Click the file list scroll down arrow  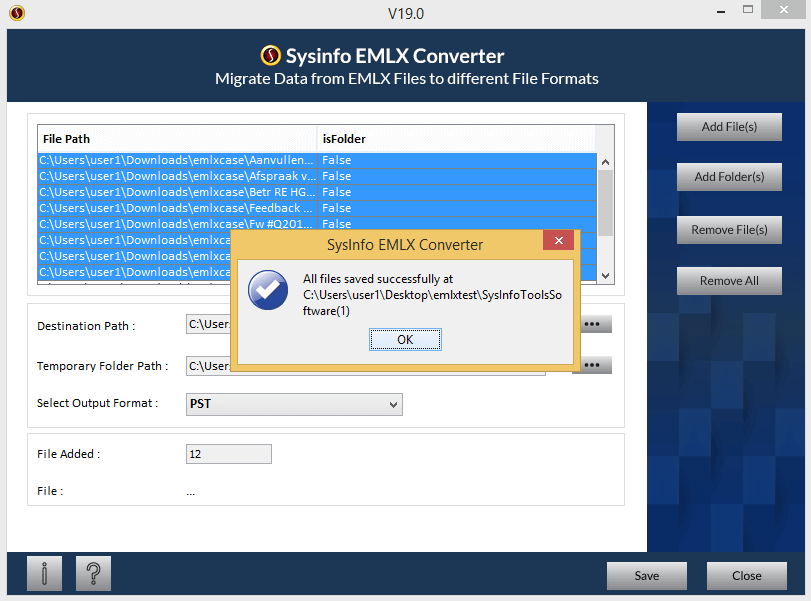pos(606,276)
